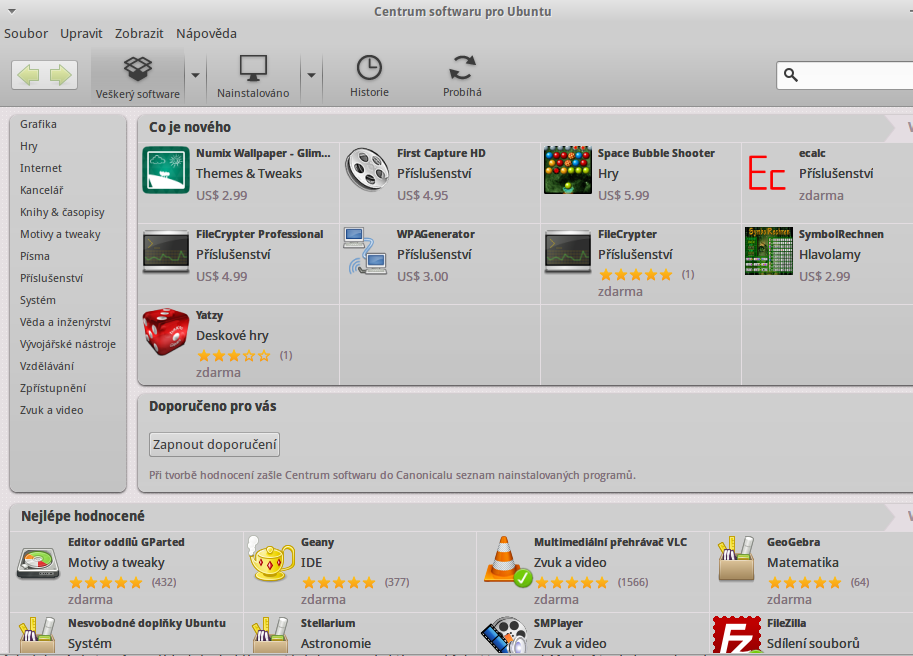913x656 pixels.
Task: Open the ecalc red Ec icon
Action: tap(767, 173)
